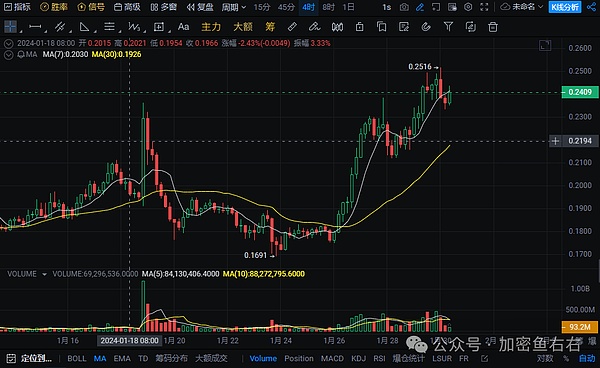Select the parallel channel drawing tool
The width and height of the screenshot is (600, 368).
pyautogui.click(x=59, y=27)
